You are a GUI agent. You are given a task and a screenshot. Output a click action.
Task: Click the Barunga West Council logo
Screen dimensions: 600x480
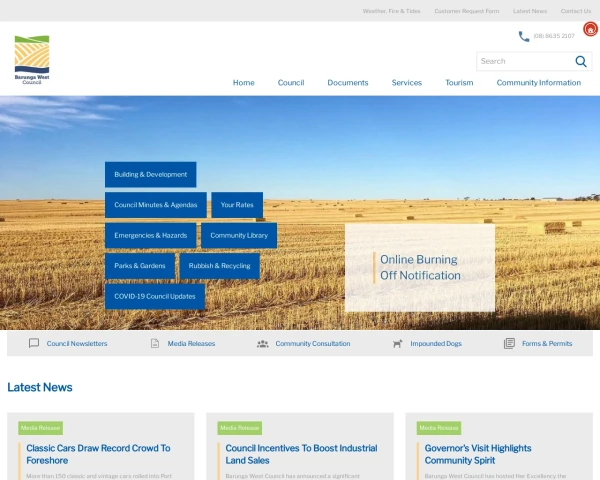pos(32,60)
